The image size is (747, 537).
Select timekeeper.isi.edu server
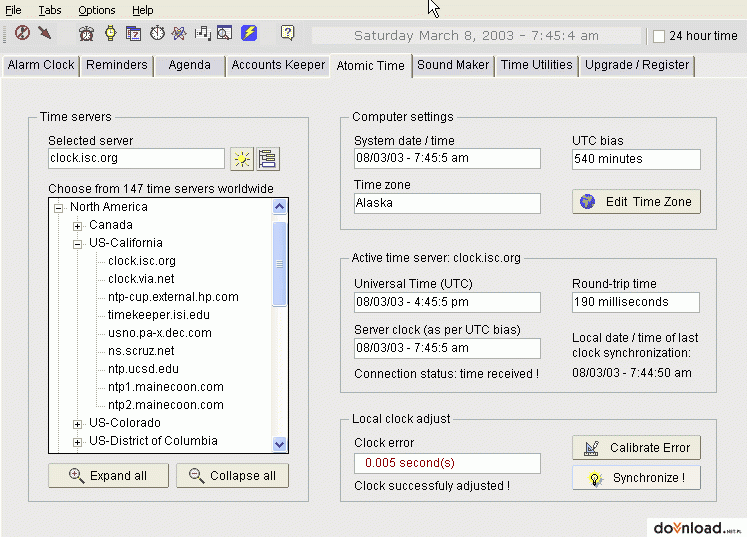159,315
